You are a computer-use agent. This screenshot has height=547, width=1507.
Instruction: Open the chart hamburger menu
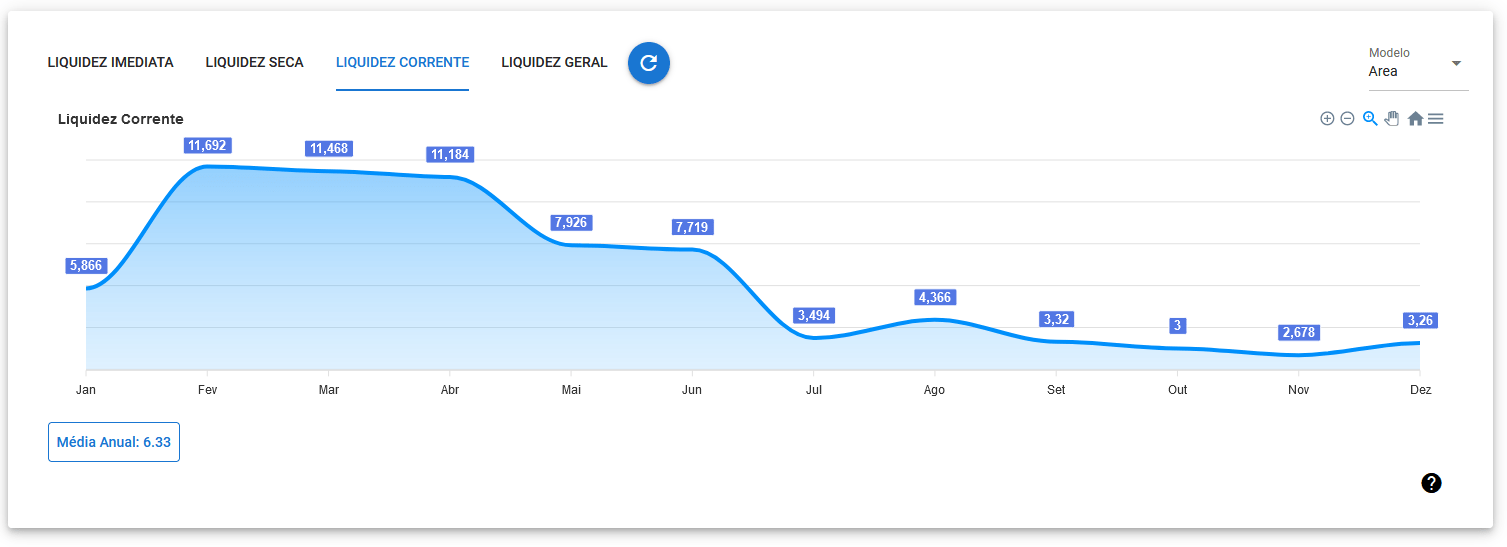point(1436,119)
